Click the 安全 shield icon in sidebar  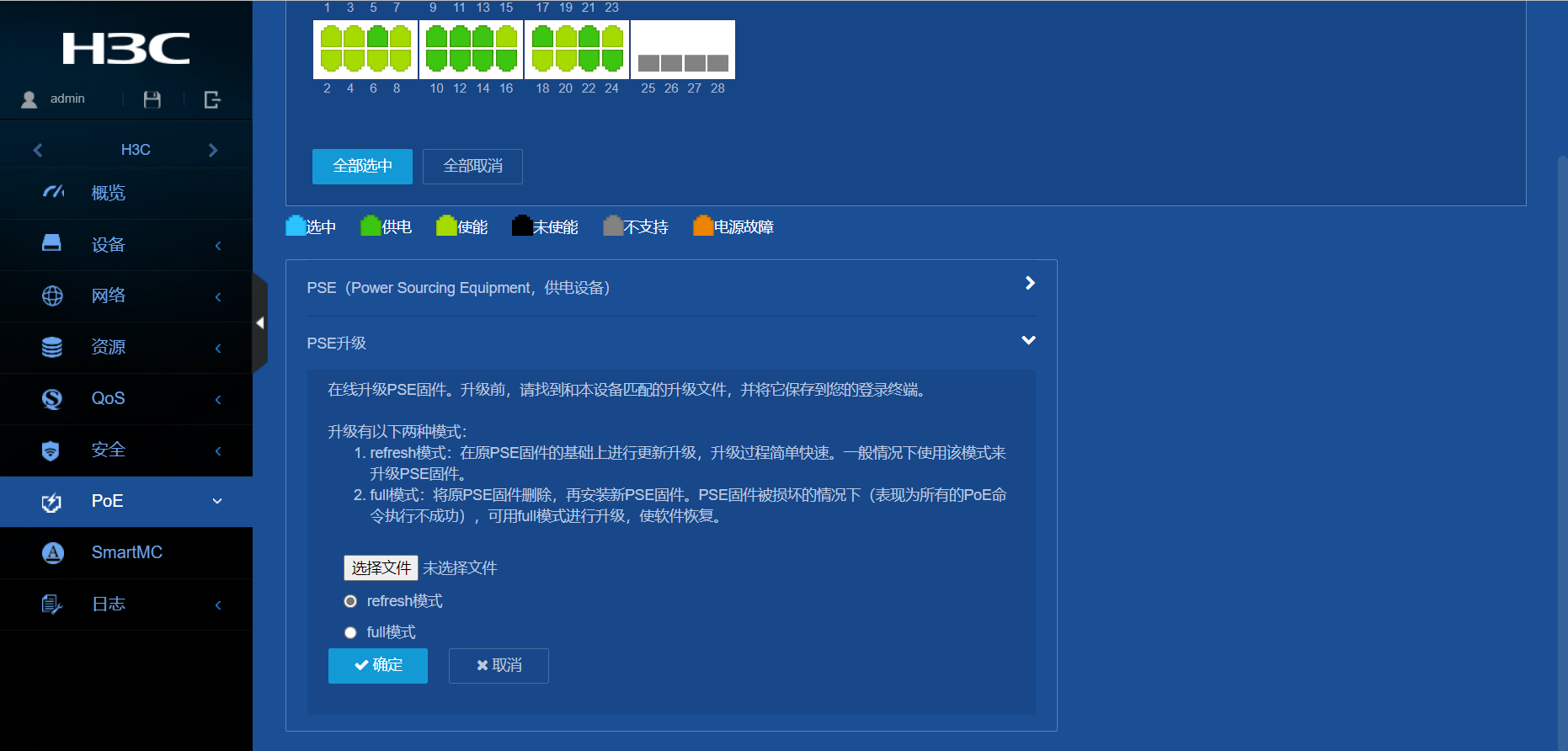click(51, 450)
